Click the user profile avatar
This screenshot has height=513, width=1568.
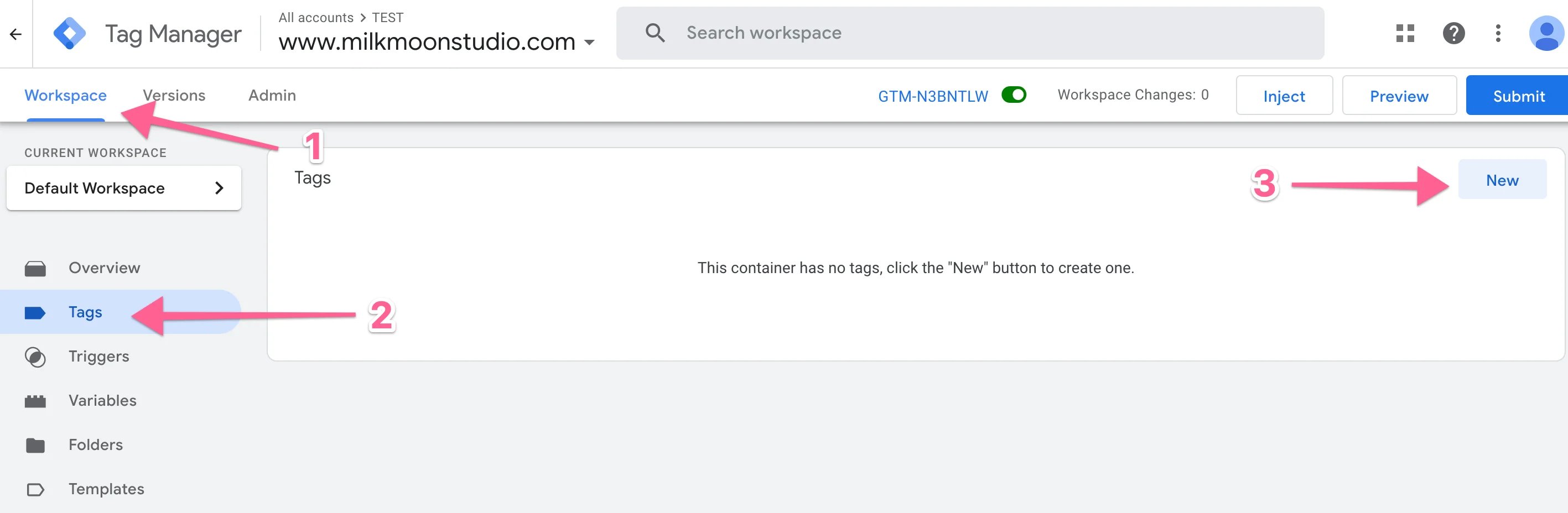(x=1543, y=33)
